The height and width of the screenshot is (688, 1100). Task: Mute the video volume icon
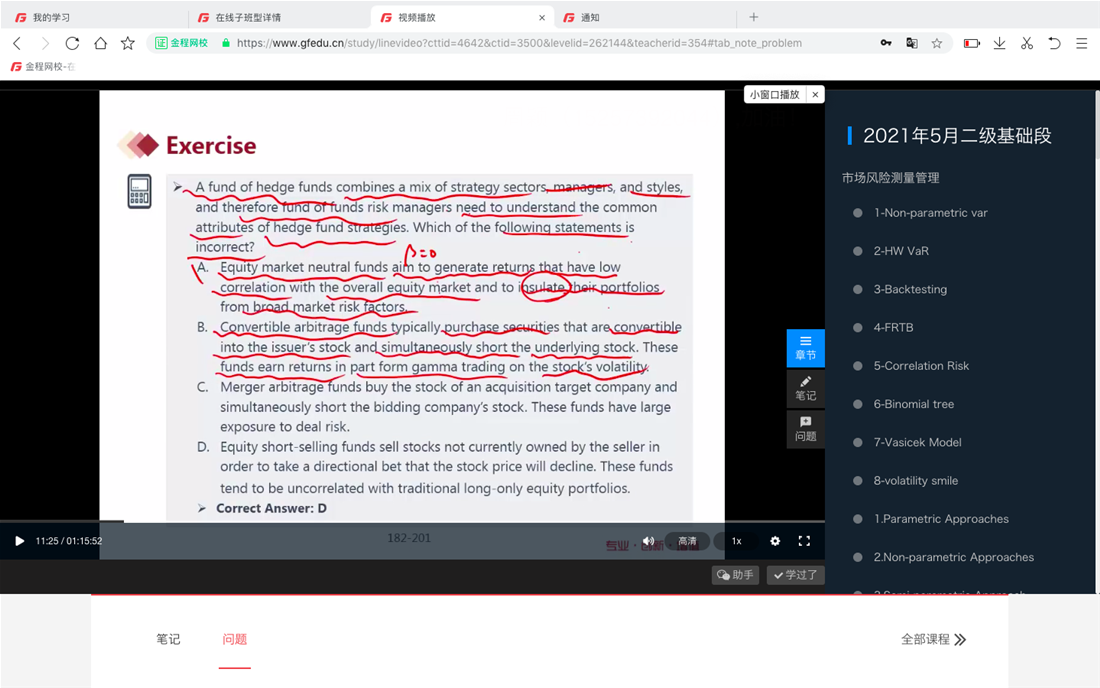(648, 541)
